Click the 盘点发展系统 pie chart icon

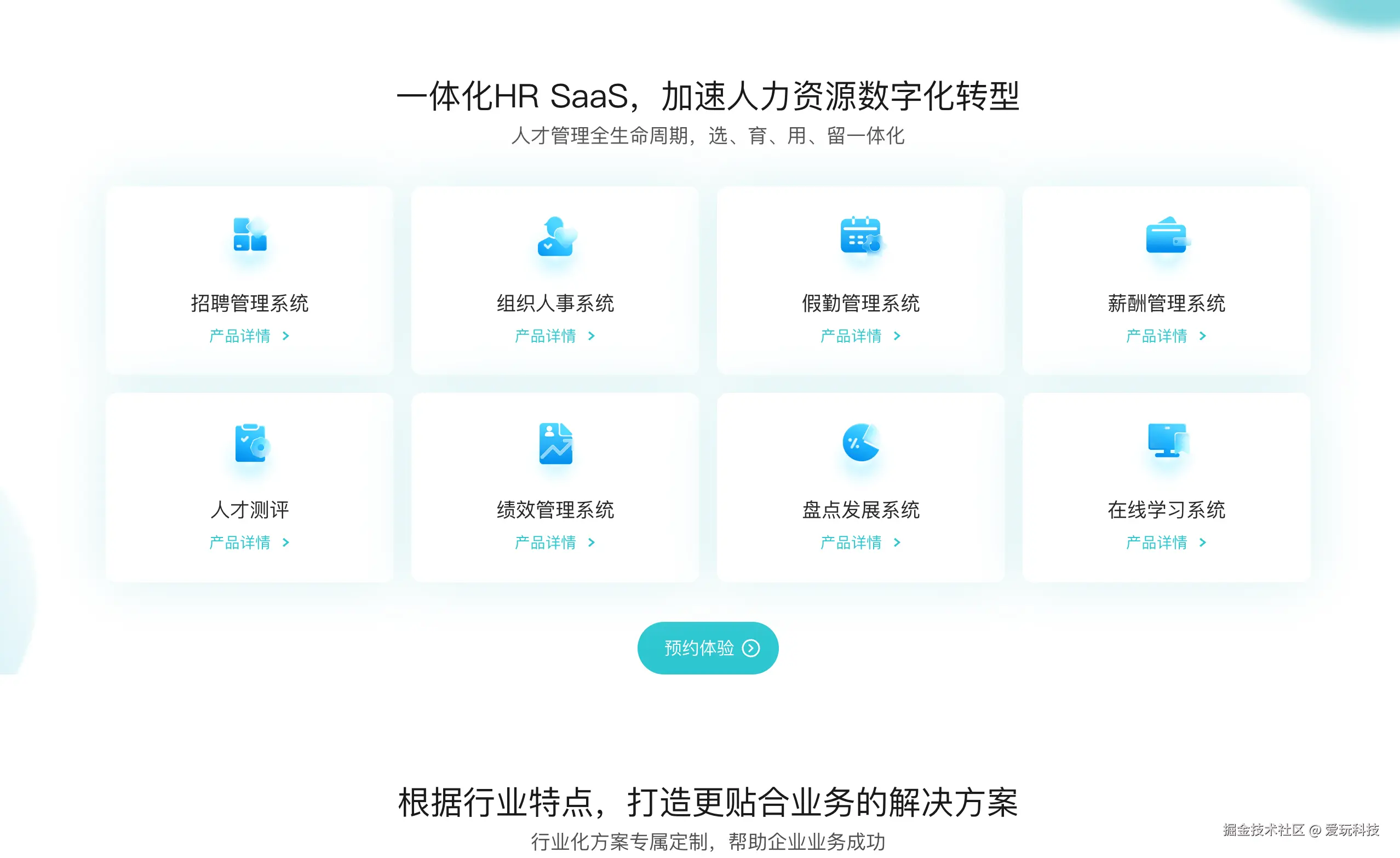click(x=861, y=442)
